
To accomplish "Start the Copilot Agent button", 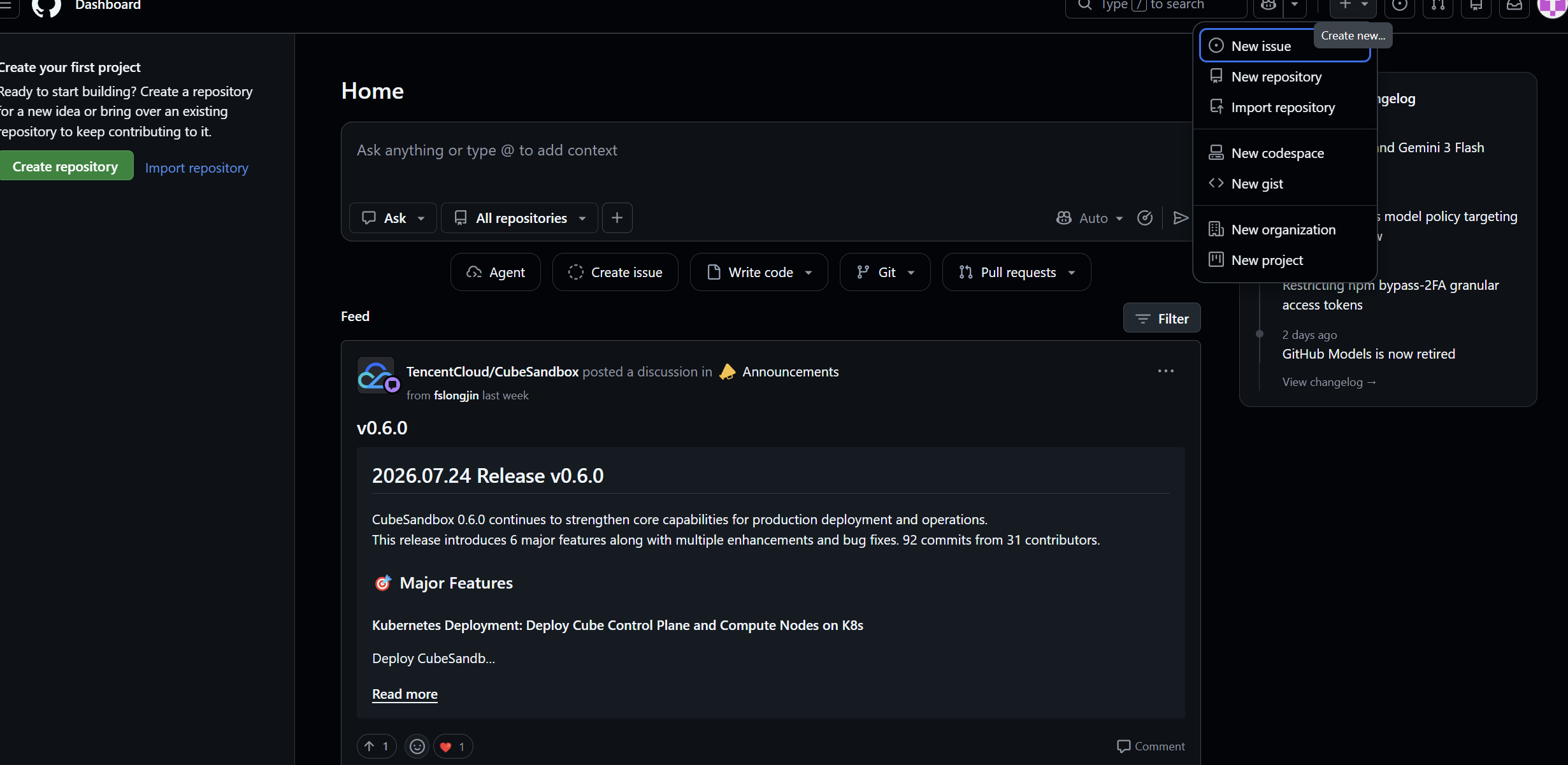I will click(x=496, y=272).
